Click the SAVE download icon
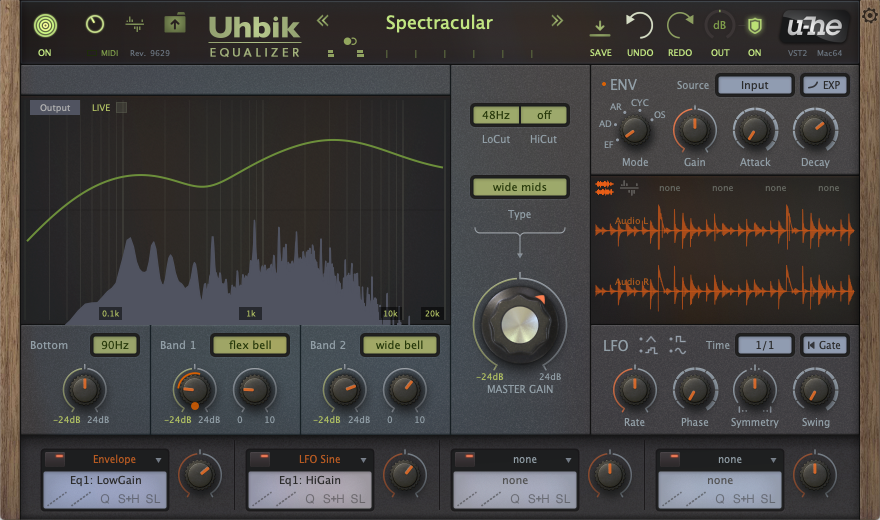 coord(600,27)
